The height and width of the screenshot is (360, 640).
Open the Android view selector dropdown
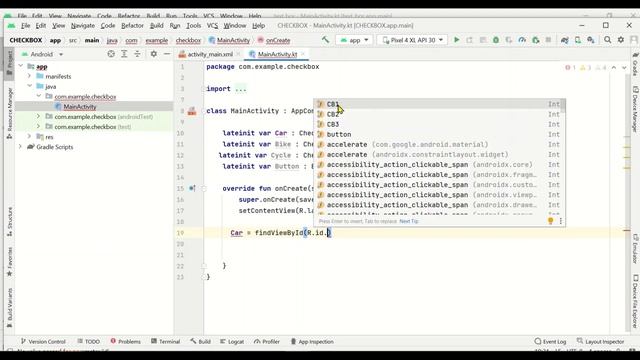42,54
